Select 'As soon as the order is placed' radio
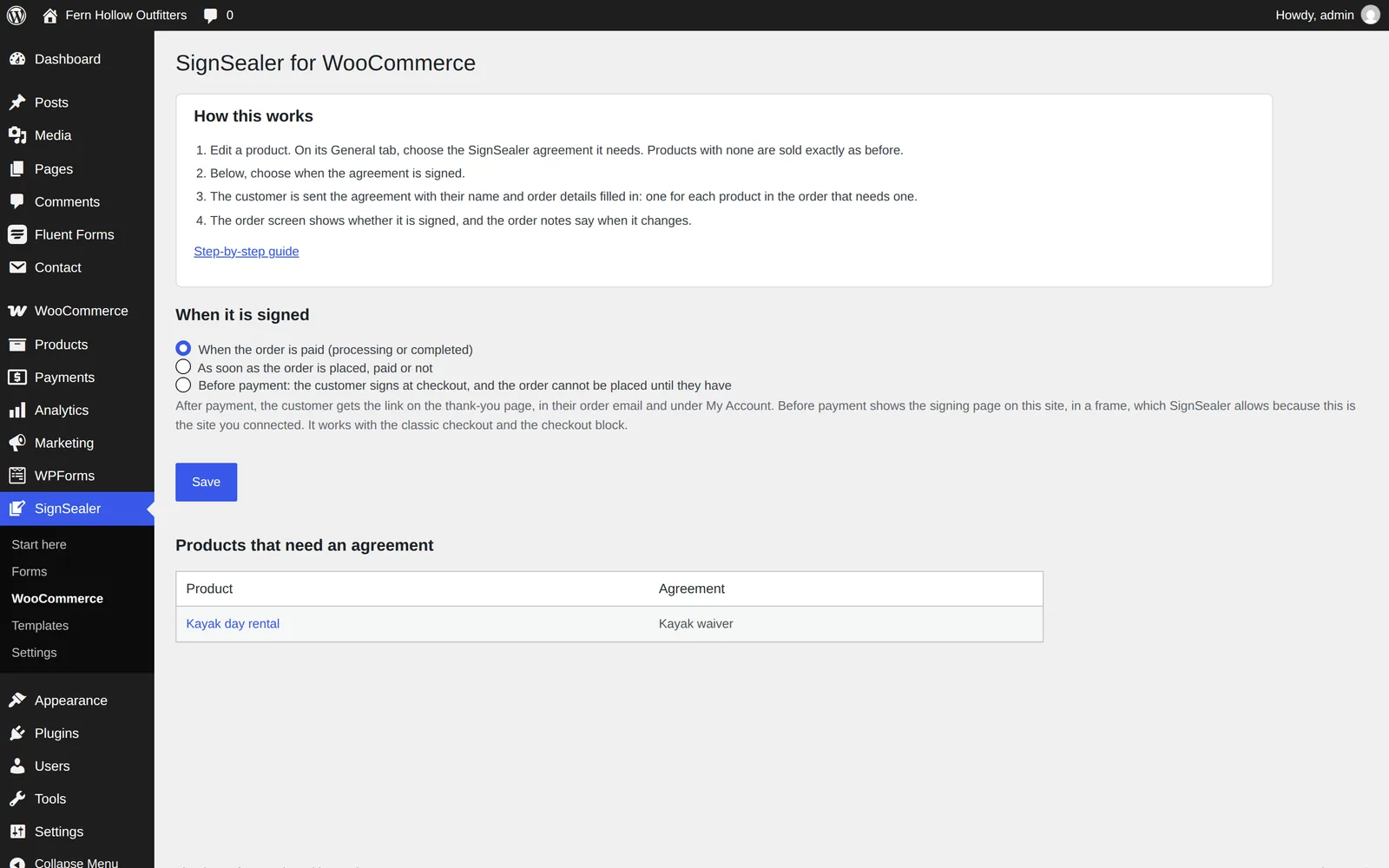This screenshot has height=868, width=1389. coord(183,367)
